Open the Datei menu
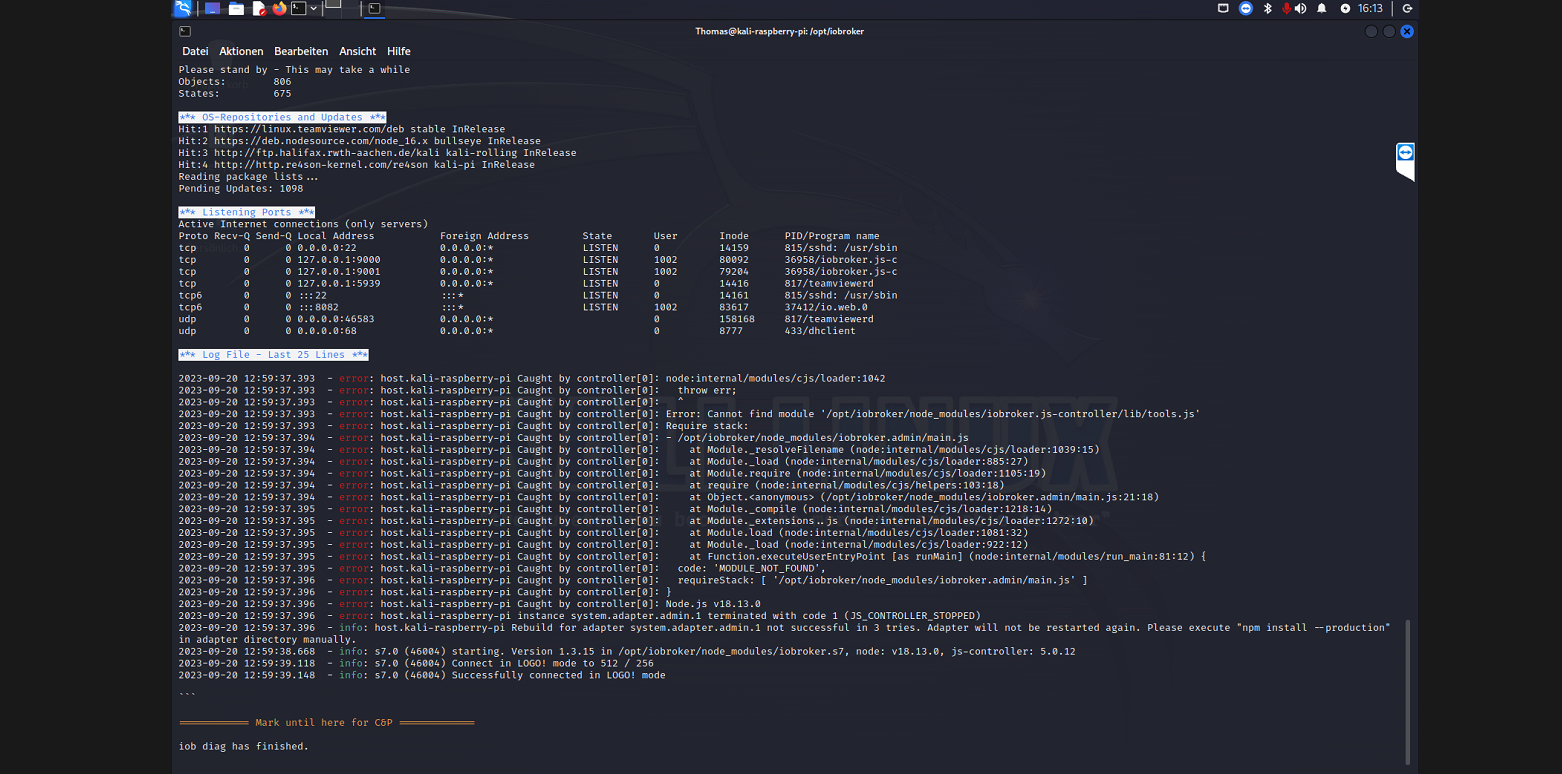1562x774 pixels. click(x=195, y=51)
